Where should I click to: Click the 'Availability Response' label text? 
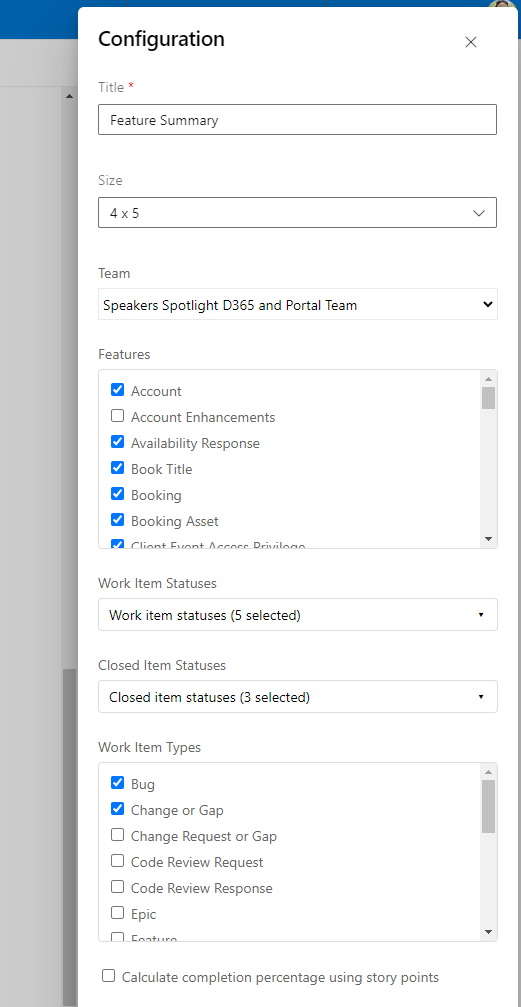coord(195,443)
